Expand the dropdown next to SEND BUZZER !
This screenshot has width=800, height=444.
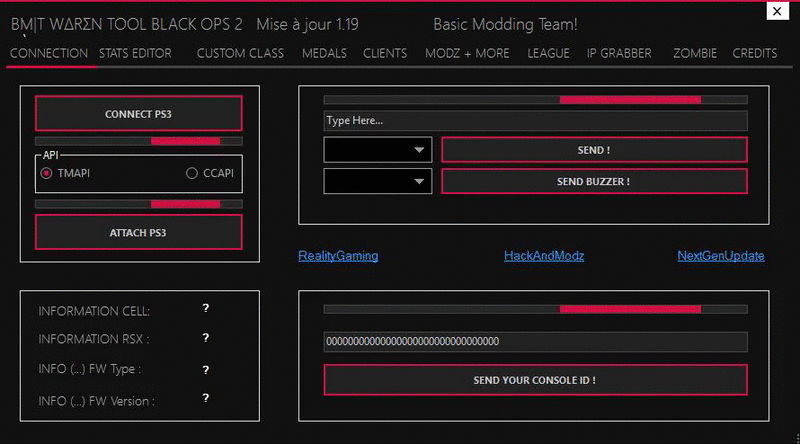[378, 181]
